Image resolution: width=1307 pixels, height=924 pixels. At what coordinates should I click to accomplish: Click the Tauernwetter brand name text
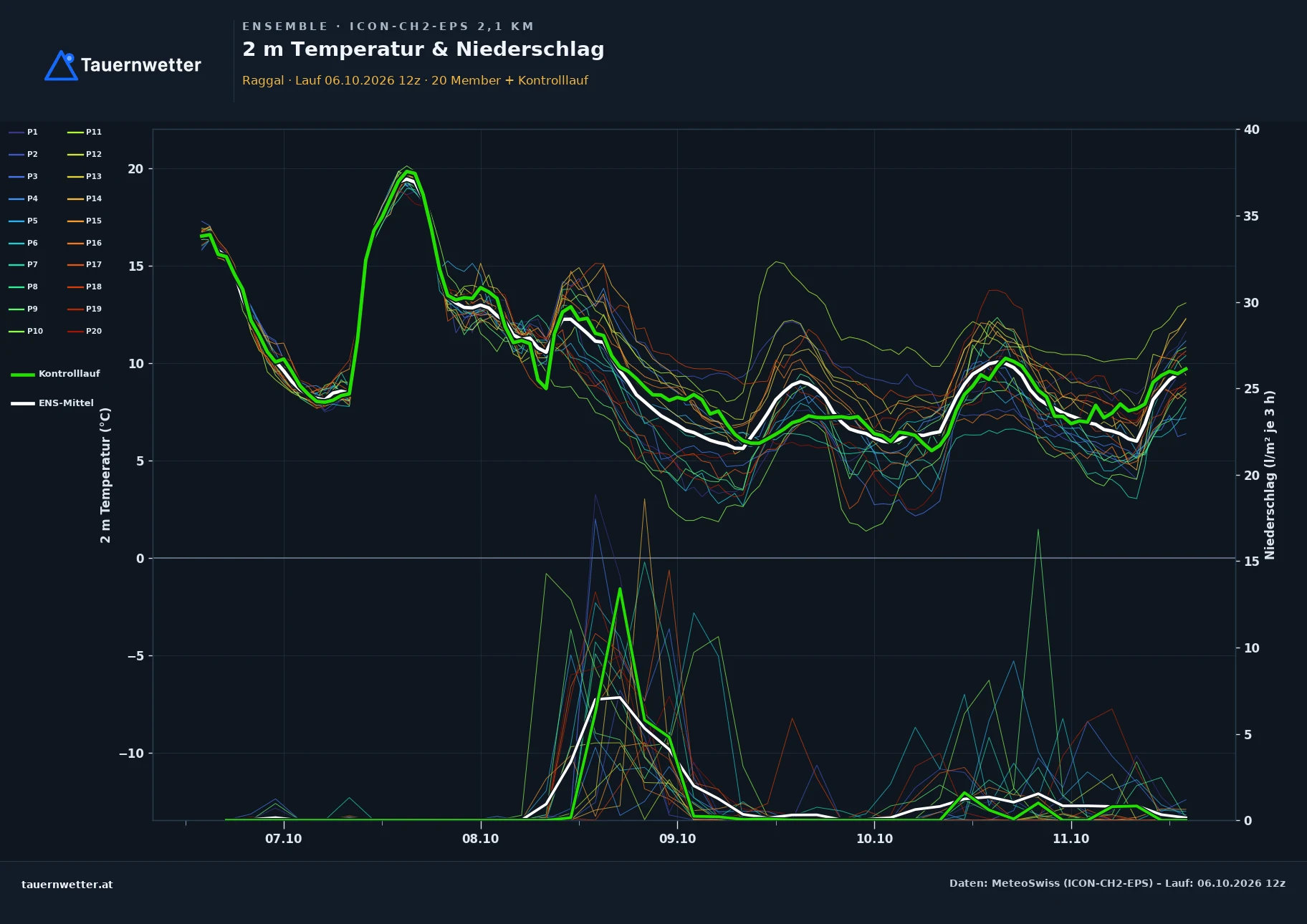[140, 65]
